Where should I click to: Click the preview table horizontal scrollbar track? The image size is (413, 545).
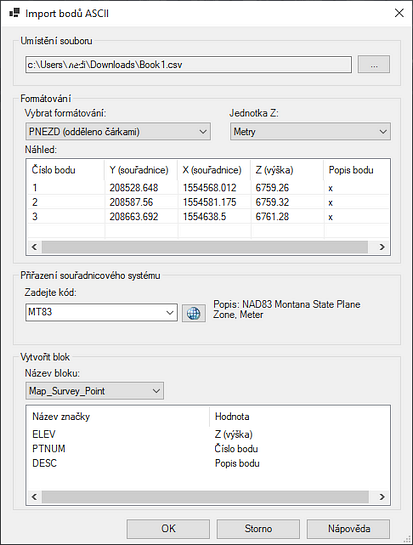tap(205, 247)
